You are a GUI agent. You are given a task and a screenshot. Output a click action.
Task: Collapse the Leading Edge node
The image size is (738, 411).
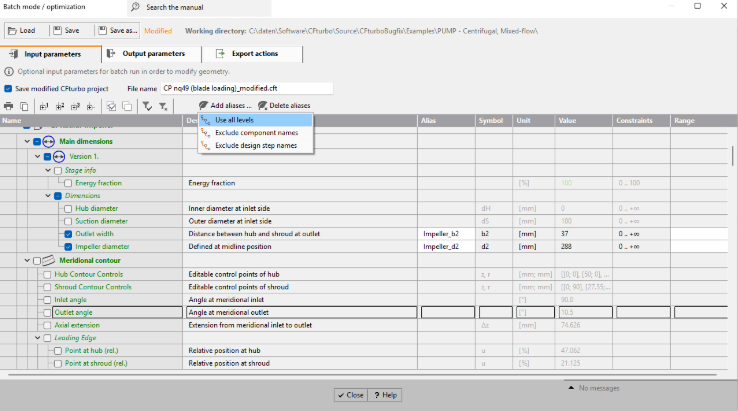click(38, 338)
